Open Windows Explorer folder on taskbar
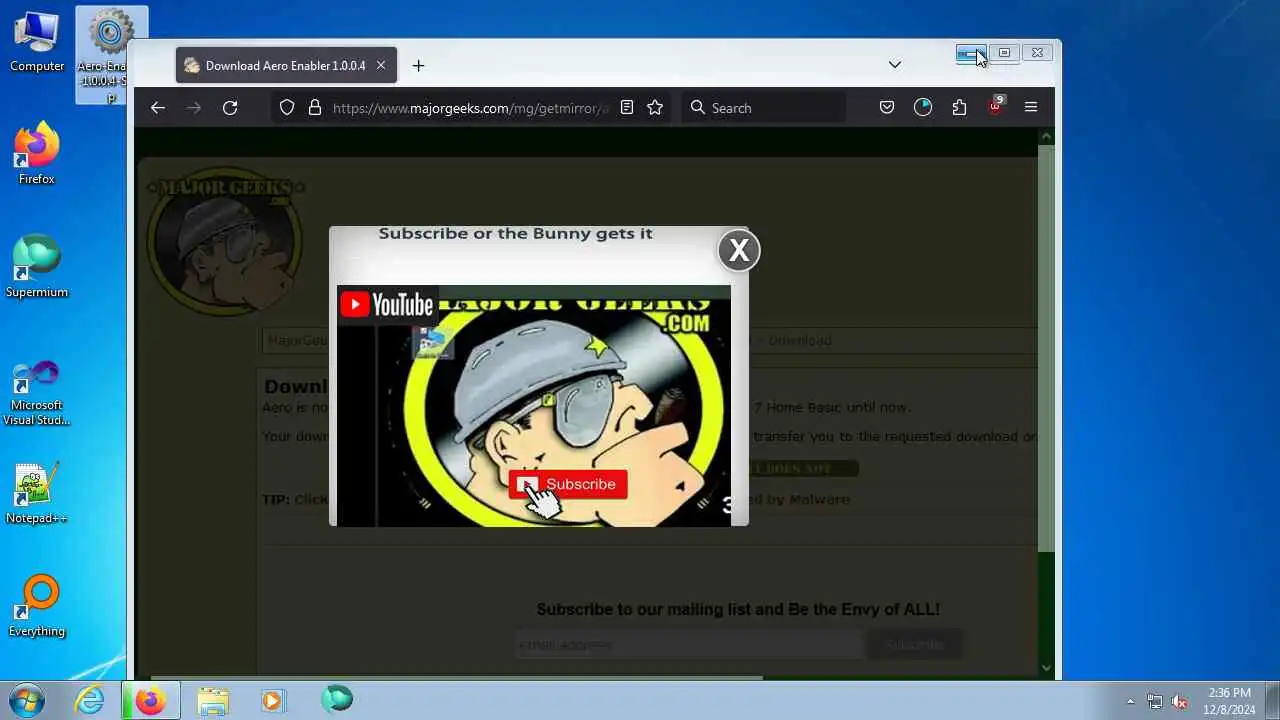Image resolution: width=1280 pixels, height=720 pixels. (x=213, y=700)
